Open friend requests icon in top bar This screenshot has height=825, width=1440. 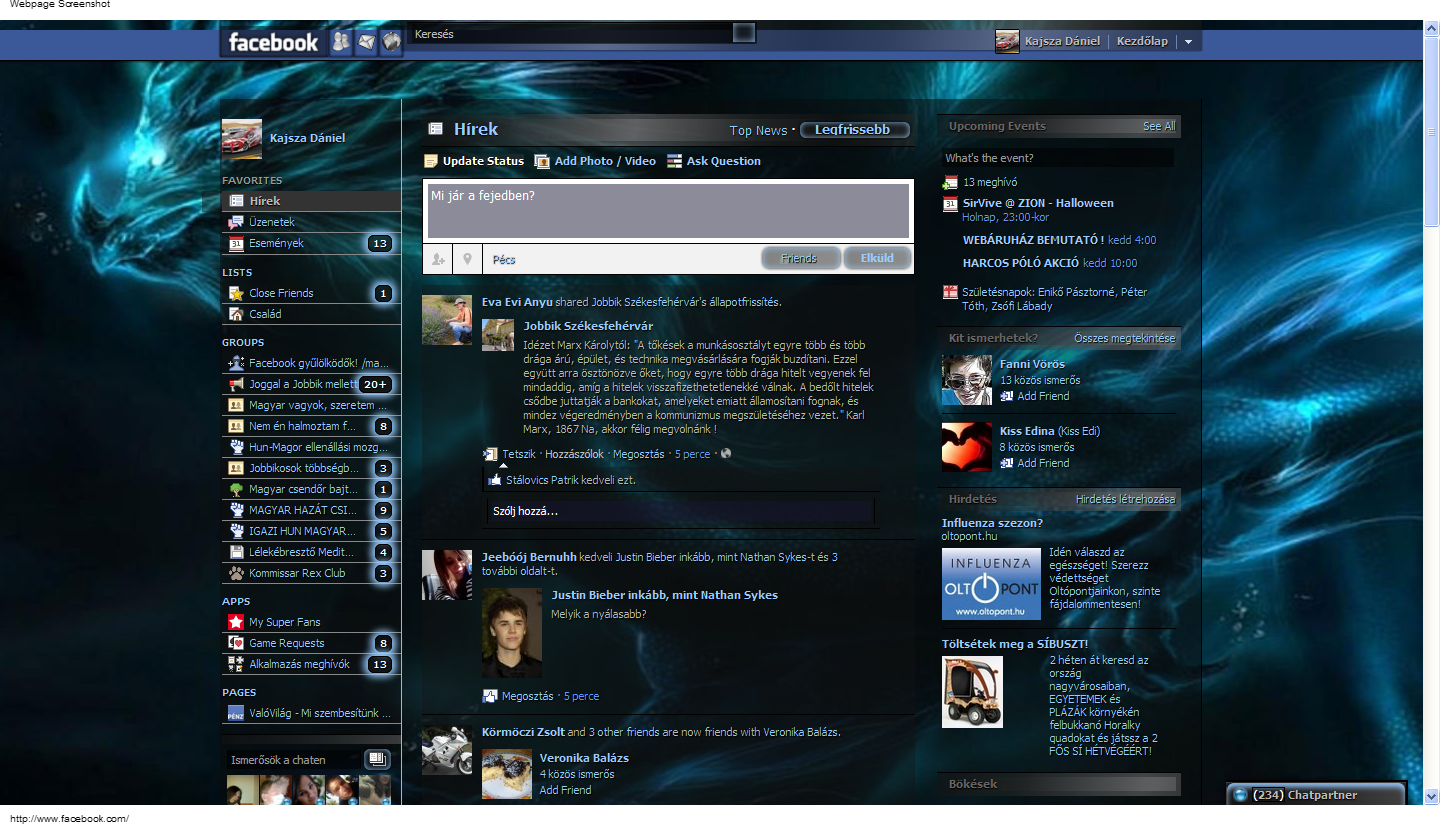point(342,42)
